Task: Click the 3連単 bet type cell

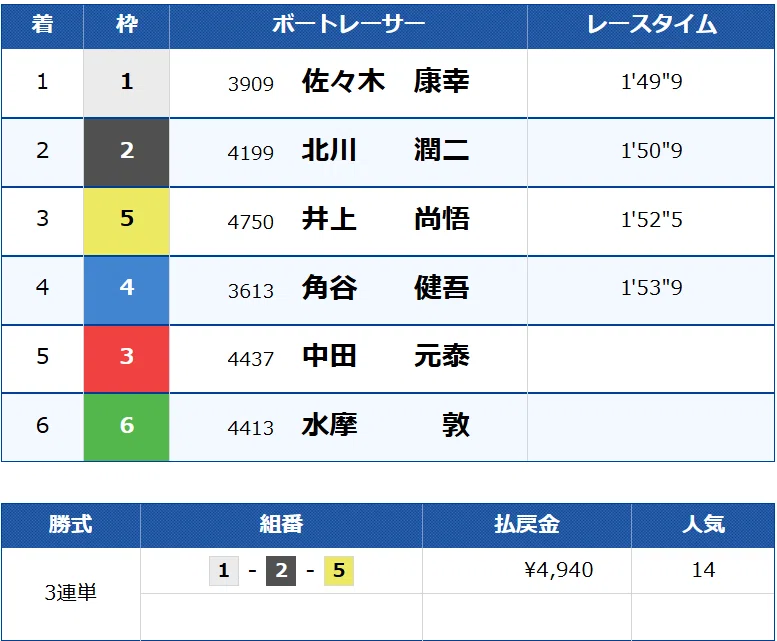Action: (71, 593)
